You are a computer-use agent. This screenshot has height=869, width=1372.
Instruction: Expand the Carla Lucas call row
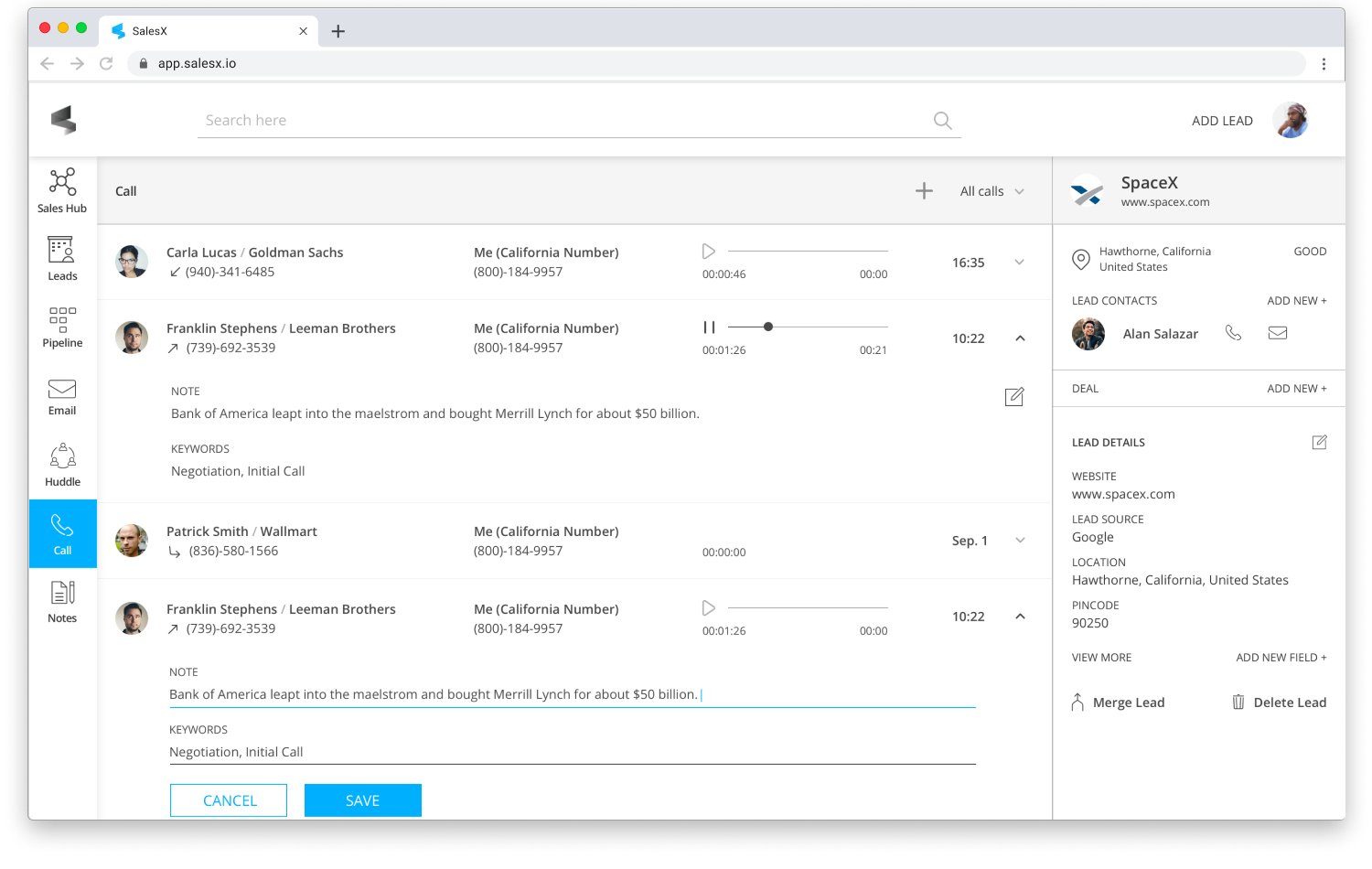coord(1019,263)
